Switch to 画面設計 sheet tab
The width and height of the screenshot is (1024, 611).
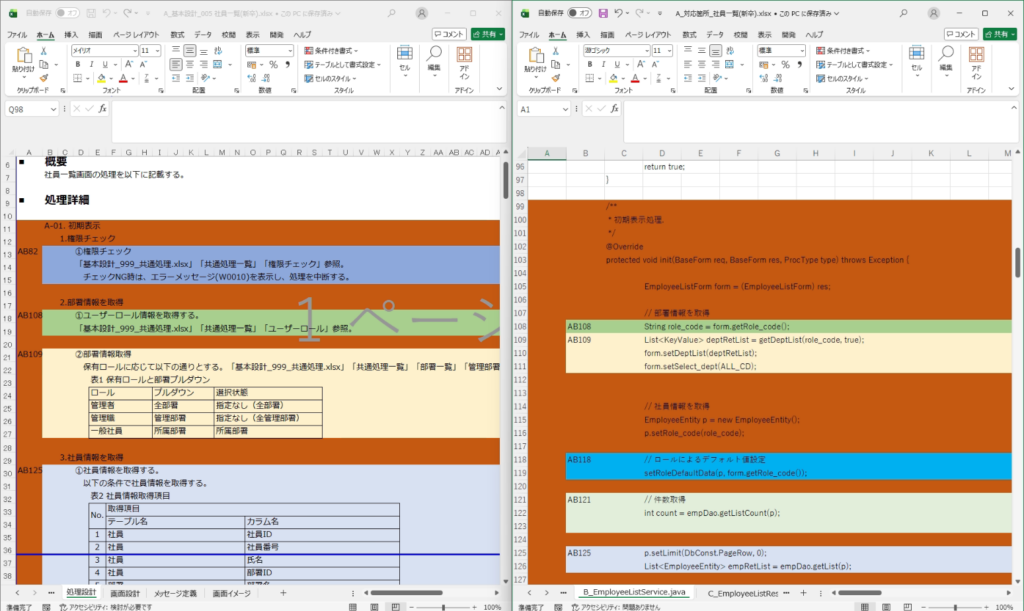tap(125, 593)
